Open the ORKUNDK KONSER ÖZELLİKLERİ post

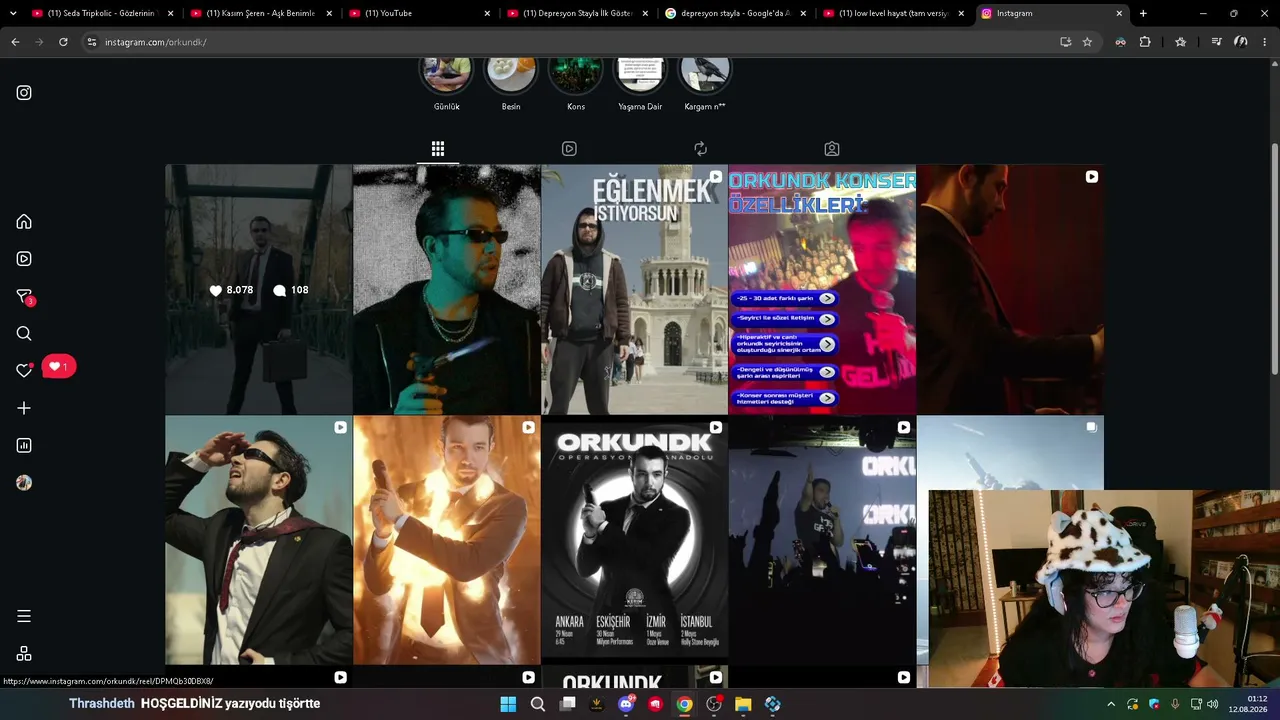(822, 289)
